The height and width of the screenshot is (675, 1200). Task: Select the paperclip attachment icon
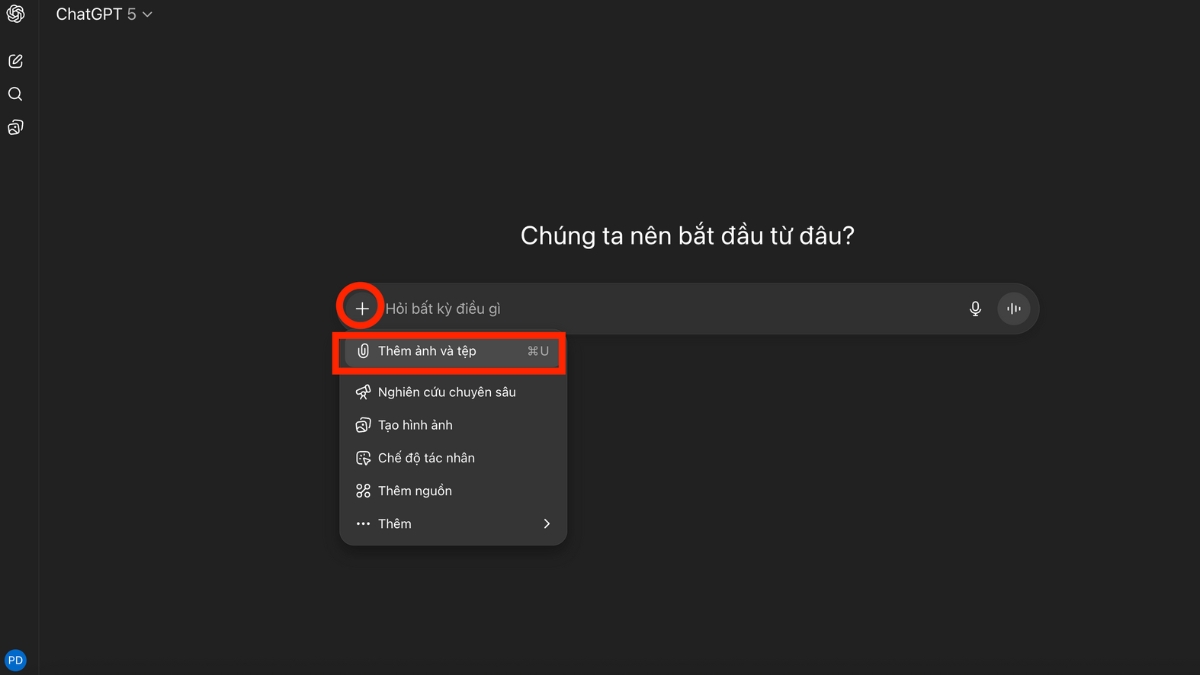point(364,351)
